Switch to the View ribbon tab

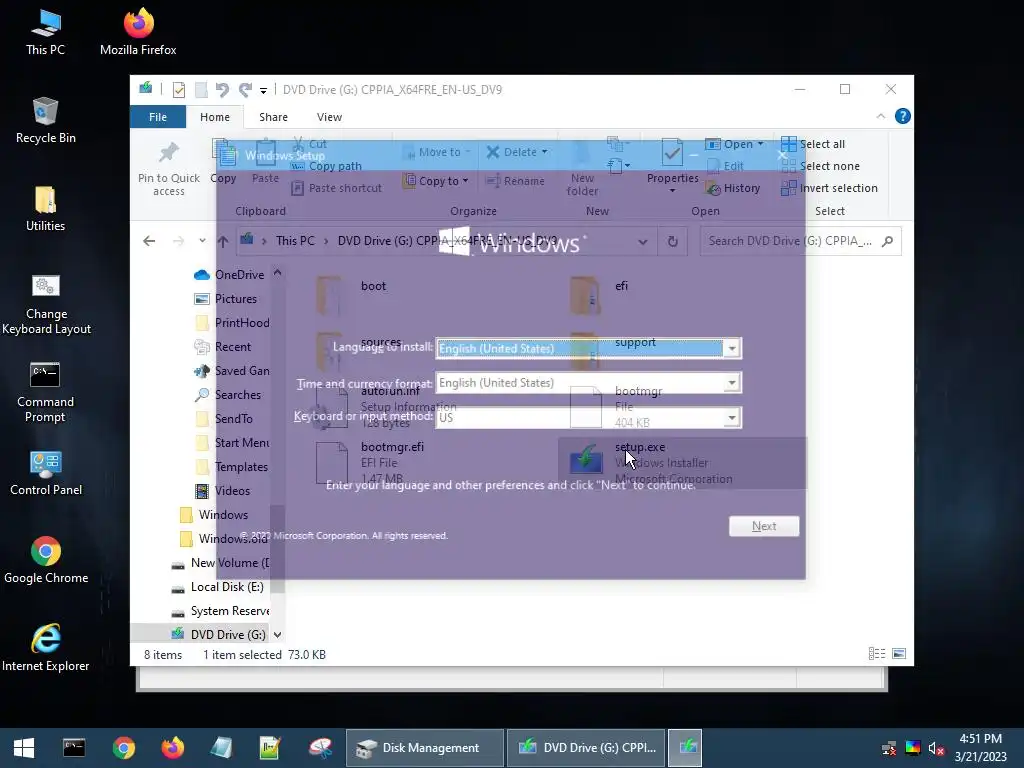click(329, 117)
